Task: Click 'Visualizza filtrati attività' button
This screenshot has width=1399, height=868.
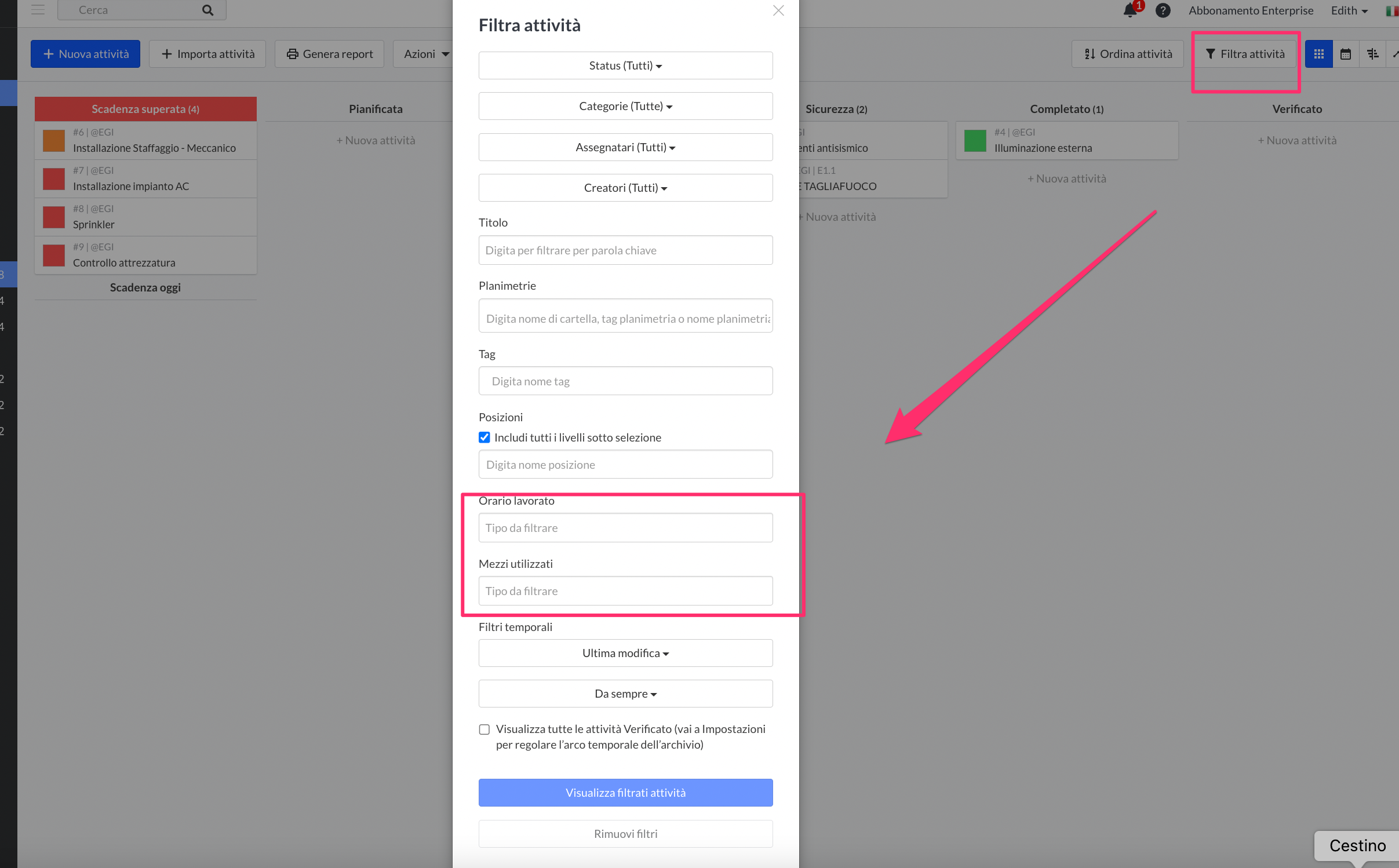Action: 625,793
